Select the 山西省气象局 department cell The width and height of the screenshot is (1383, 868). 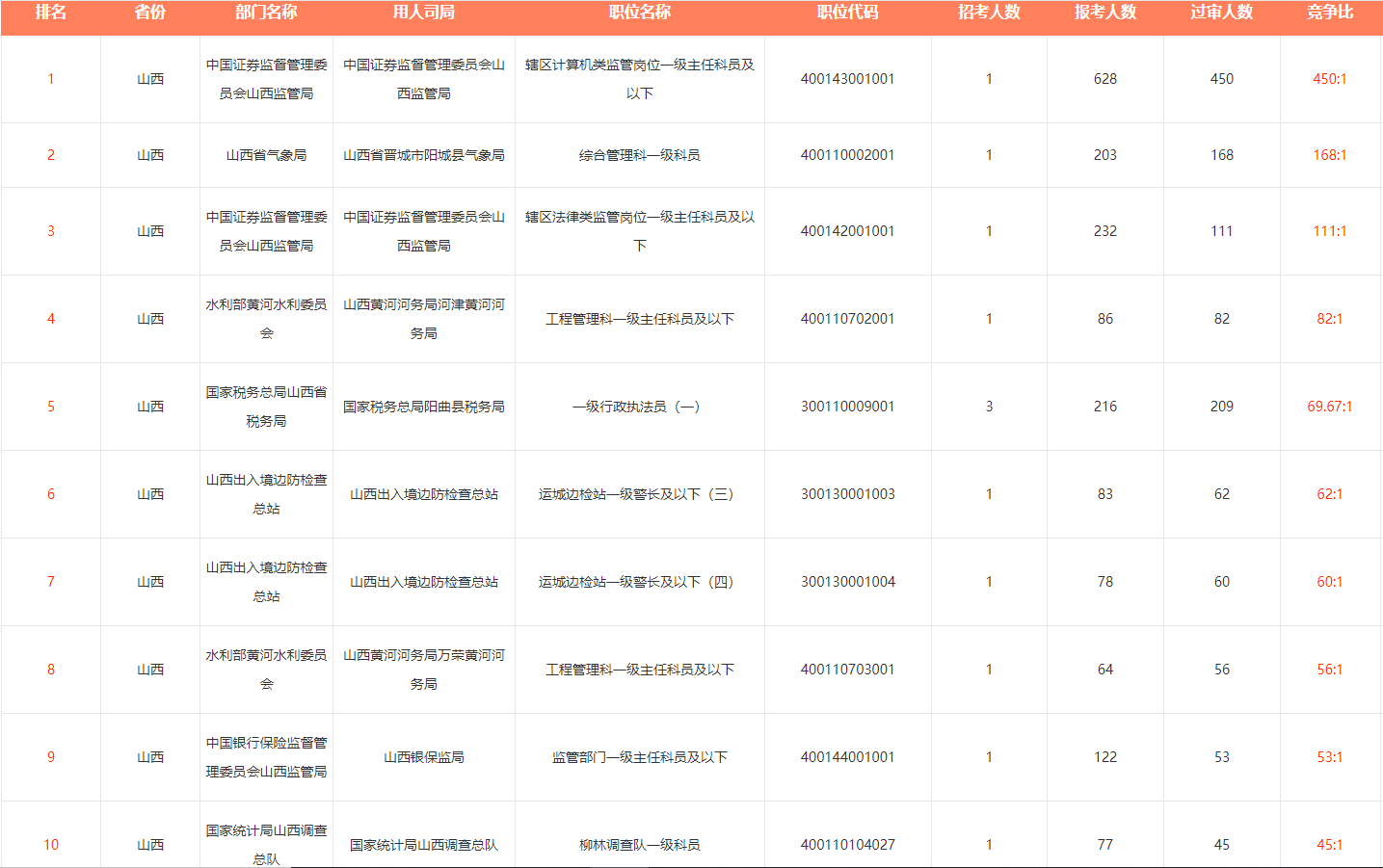266,155
